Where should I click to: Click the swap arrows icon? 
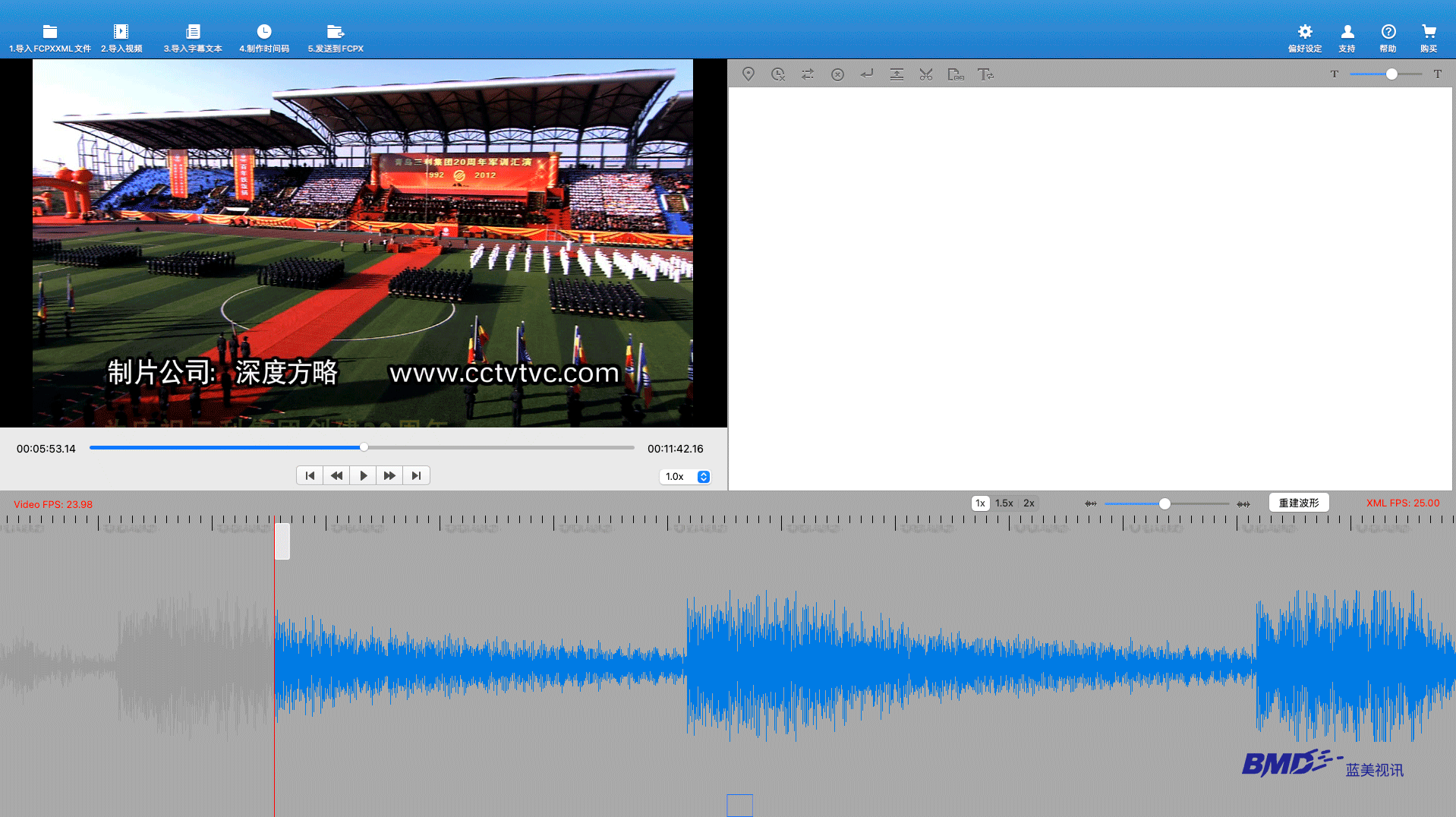pos(807,74)
